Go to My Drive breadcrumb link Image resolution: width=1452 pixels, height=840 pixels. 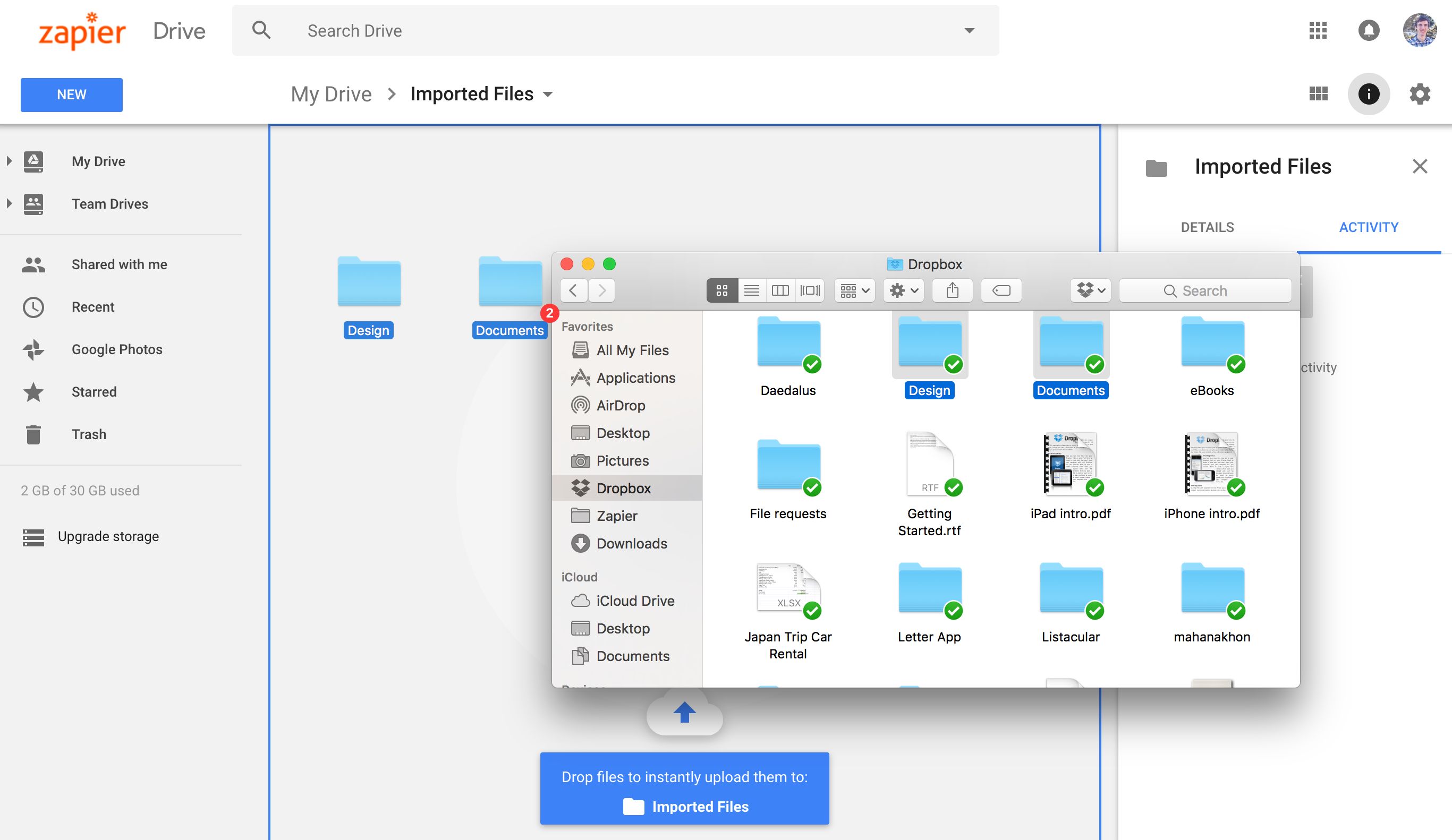[x=332, y=95]
